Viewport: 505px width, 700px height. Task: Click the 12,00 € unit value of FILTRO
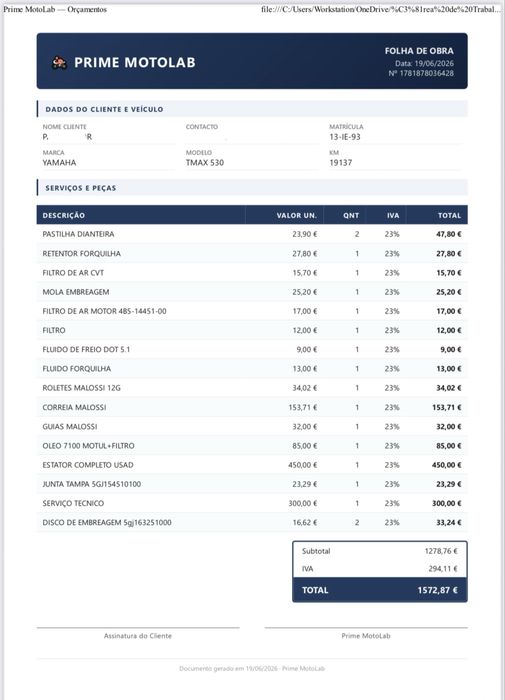pyautogui.click(x=305, y=330)
